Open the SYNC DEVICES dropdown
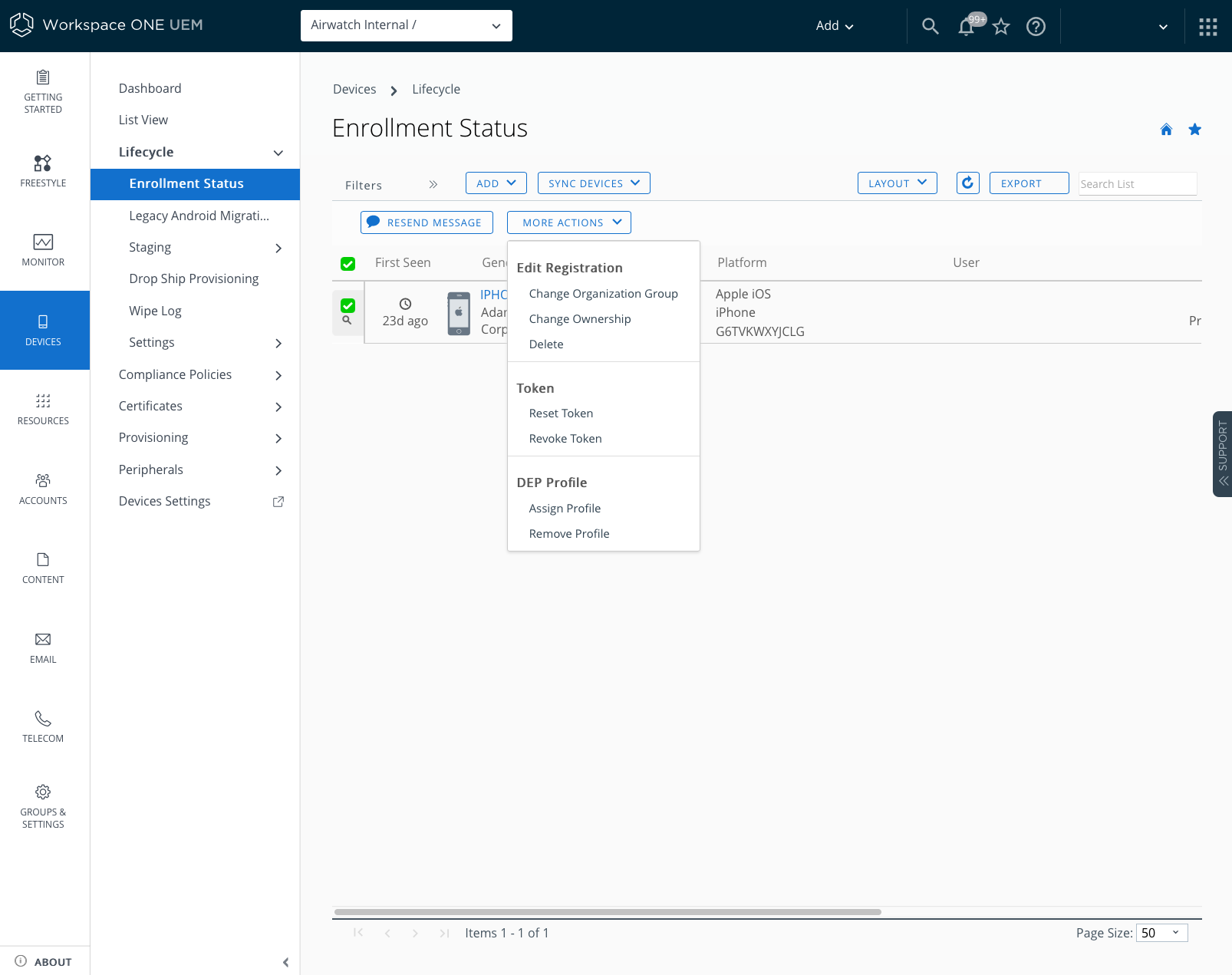The height and width of the screenshot is (975, 1232). 594,183
